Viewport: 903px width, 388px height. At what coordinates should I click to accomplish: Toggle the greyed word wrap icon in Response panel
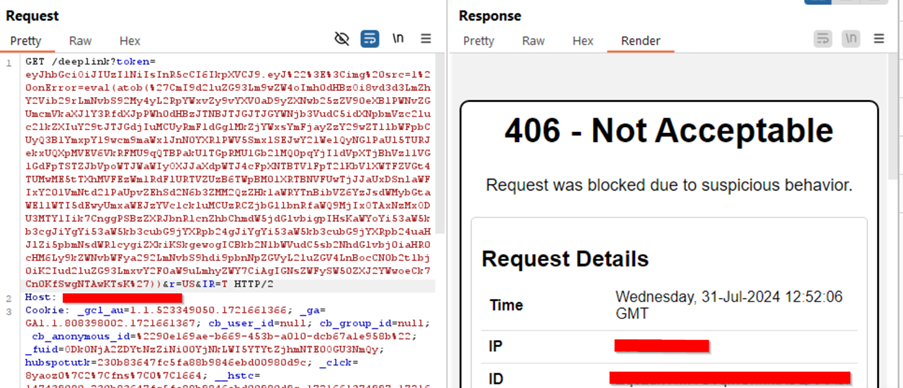(x=823, y=39)
